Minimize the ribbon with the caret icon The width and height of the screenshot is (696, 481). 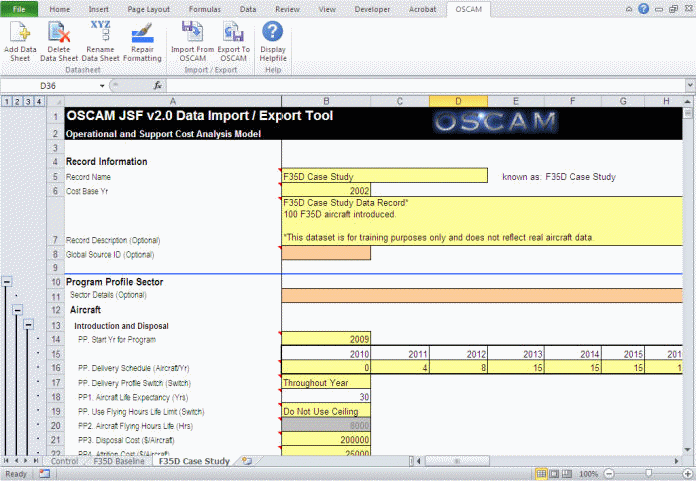click(x=629, y=9)
